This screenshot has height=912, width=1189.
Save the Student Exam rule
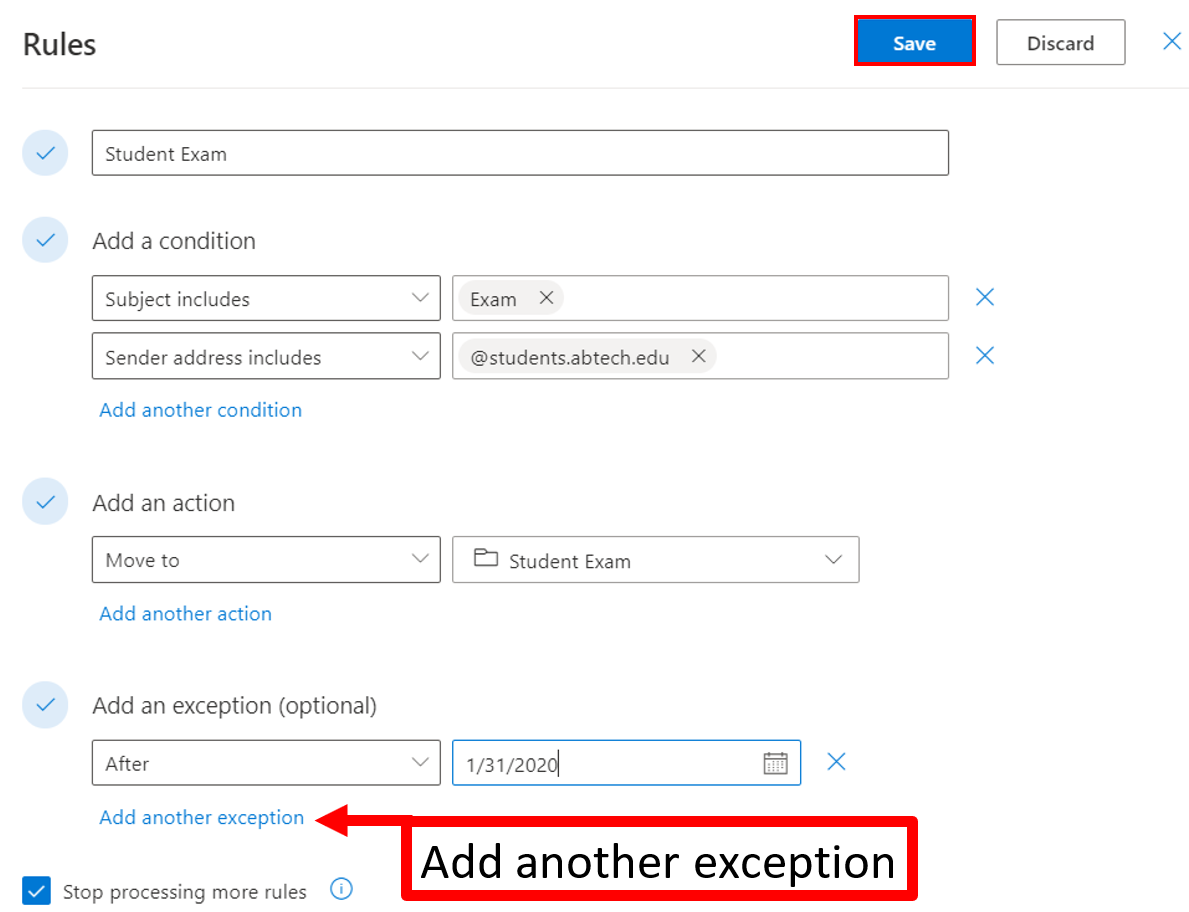pyautogui.click(x=913, y=43)
